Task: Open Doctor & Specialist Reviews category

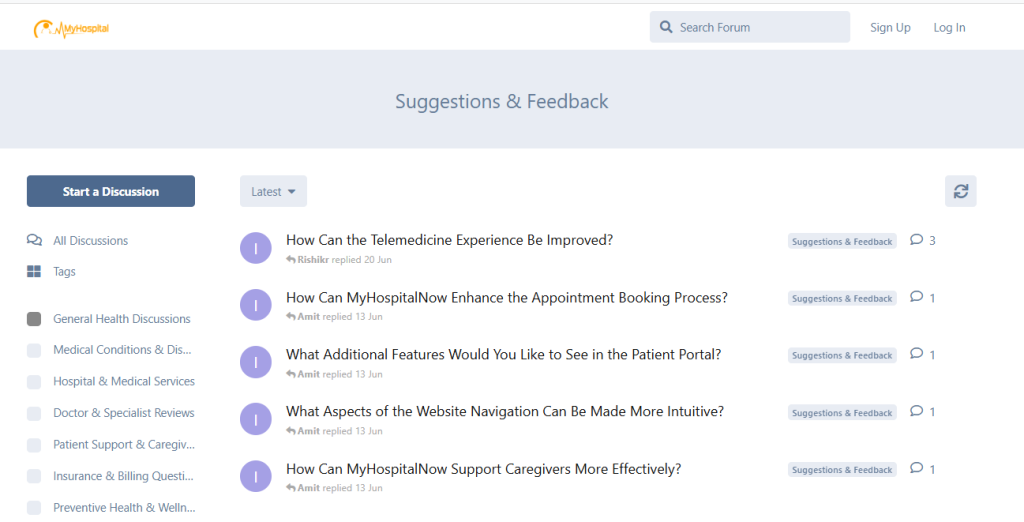Action: click(123, 413)
